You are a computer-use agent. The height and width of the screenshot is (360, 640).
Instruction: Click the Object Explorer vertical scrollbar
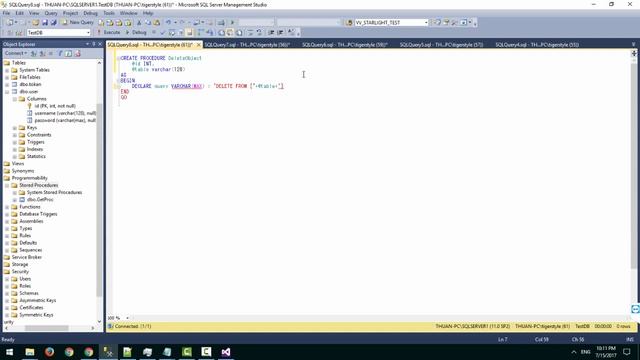pos(99,200)
